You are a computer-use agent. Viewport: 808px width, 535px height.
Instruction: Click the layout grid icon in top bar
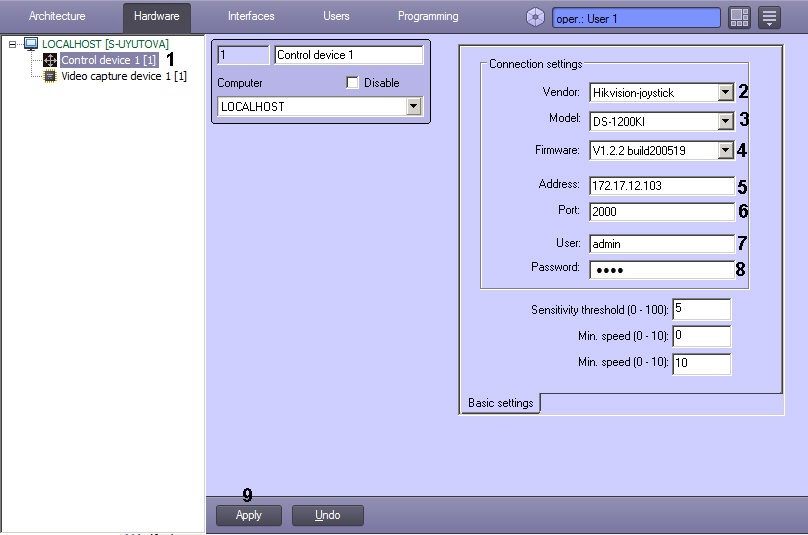click(739, 18)
